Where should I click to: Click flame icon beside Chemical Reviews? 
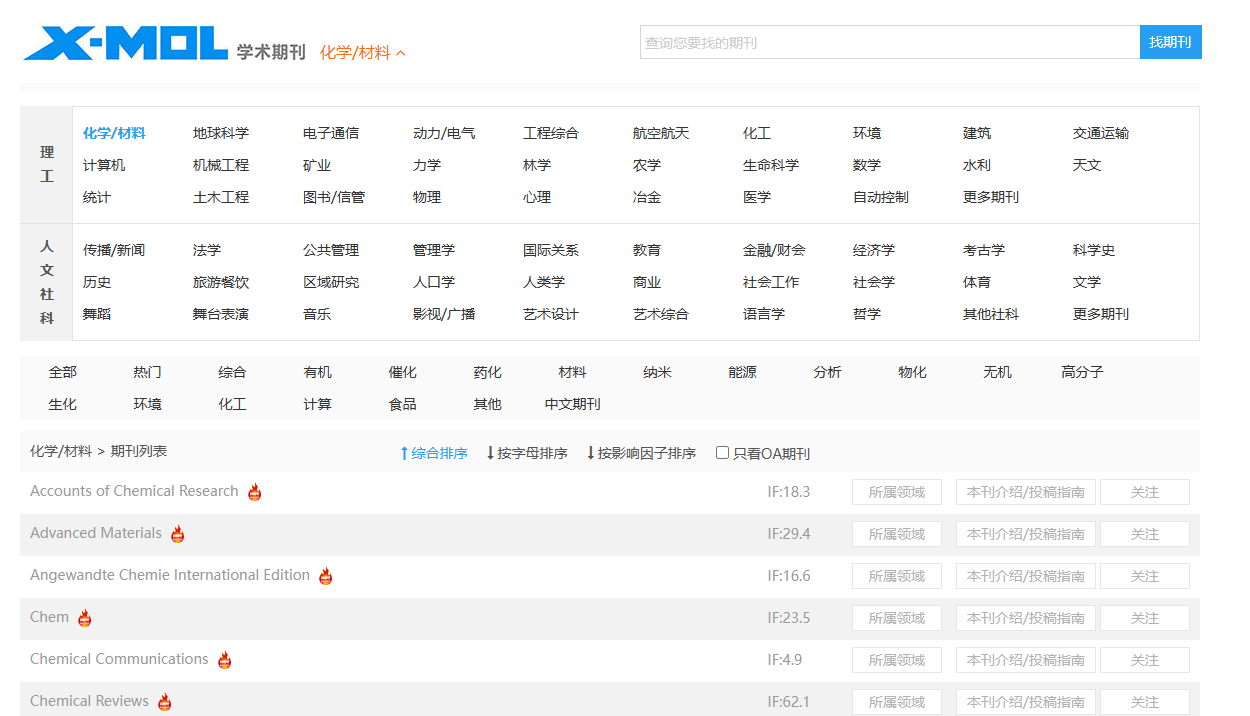165,702
